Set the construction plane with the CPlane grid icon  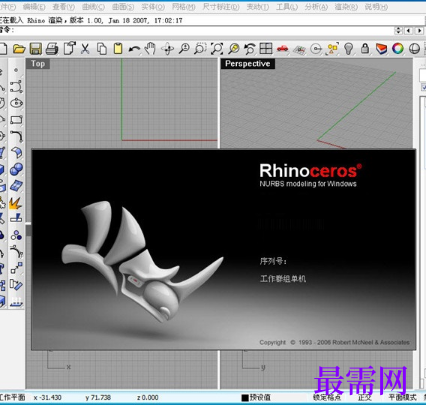[299, 49]
